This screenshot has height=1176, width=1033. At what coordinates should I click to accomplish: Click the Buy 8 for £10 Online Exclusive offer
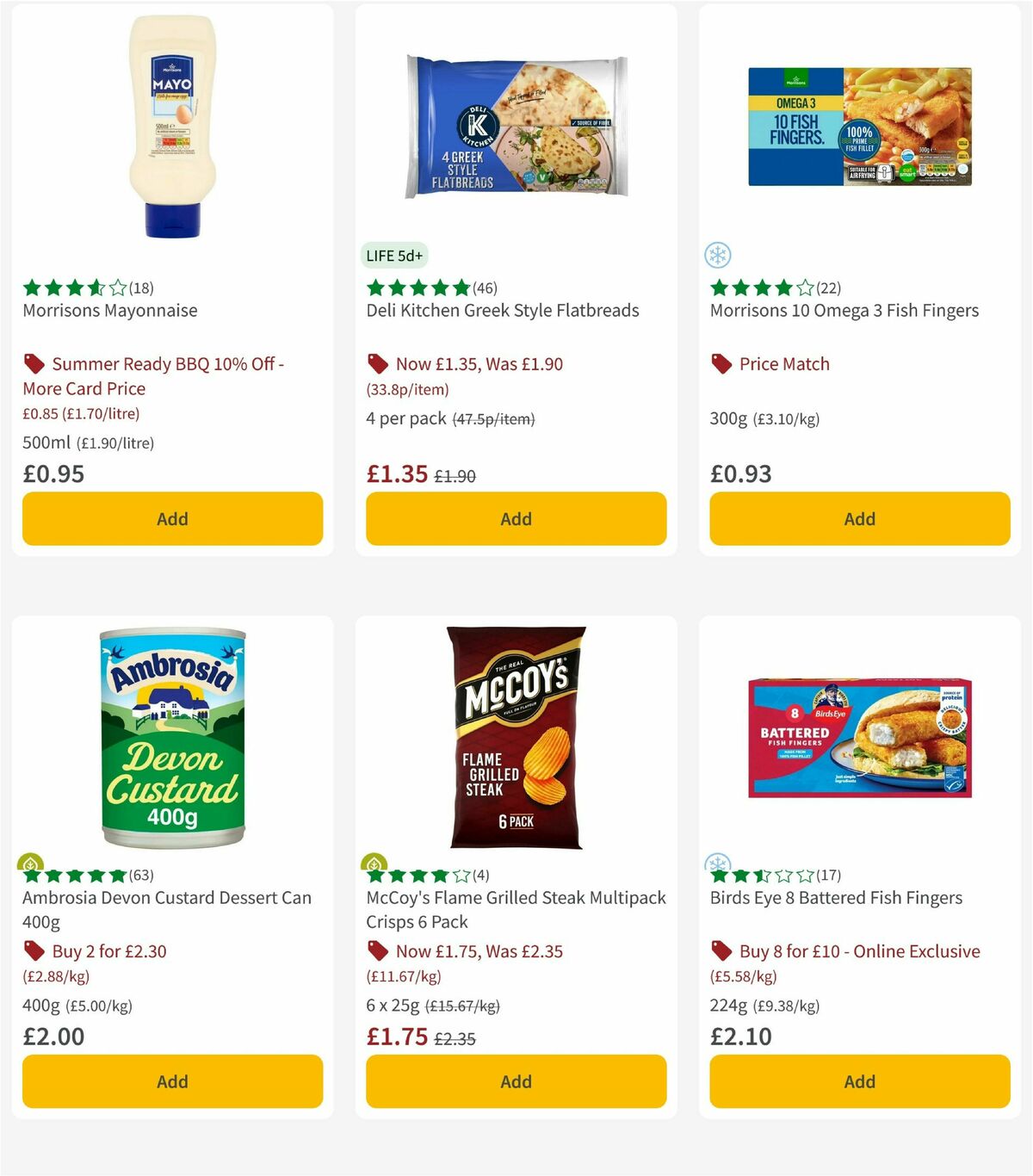pyautogui.click(x=858, y=950)
